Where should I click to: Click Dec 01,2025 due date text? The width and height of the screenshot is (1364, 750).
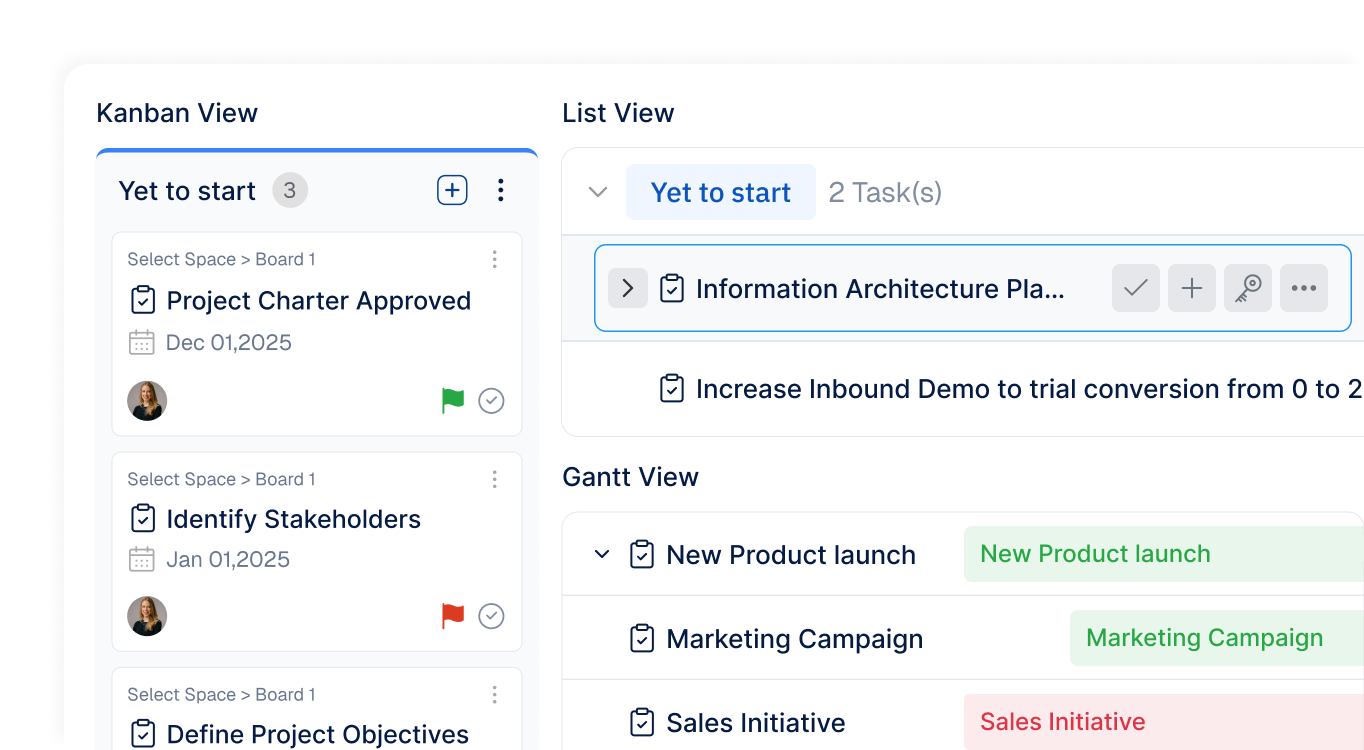pos(229,343)
